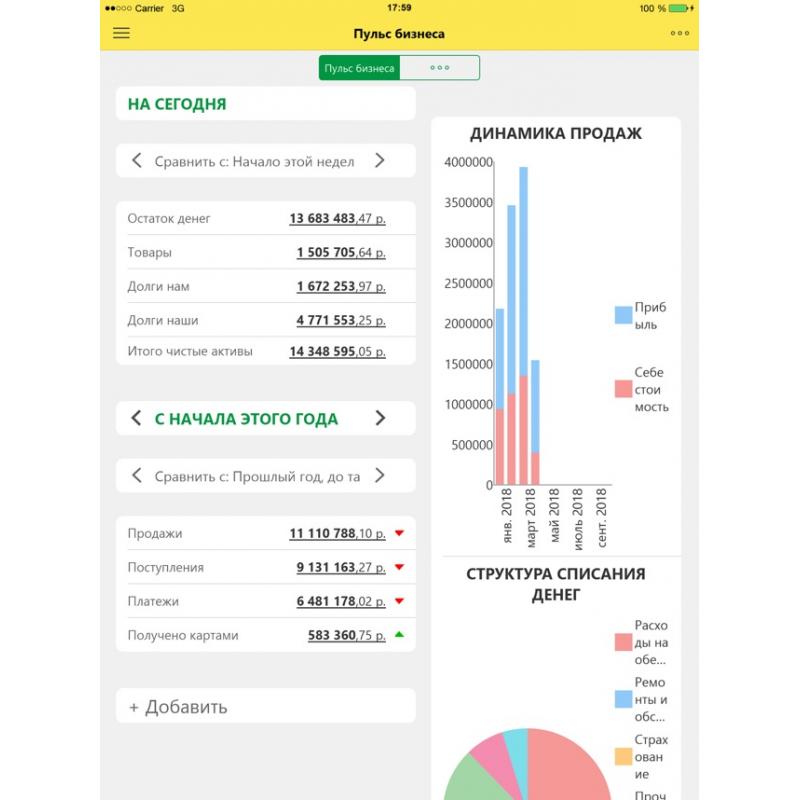Image resolution: width=800 pixels, height=800 pixels.
Task: Switch to the three-dots tab segment
Action: pyautogui.click(x=439, y=68)
